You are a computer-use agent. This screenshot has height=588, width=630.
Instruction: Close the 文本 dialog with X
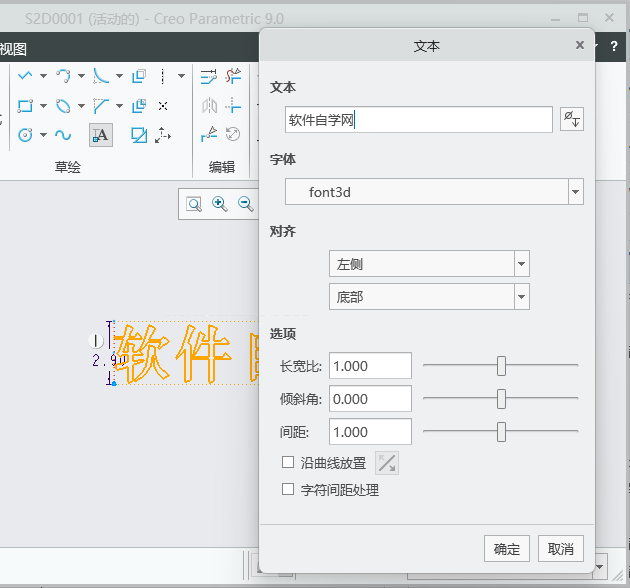pos(579,45)
